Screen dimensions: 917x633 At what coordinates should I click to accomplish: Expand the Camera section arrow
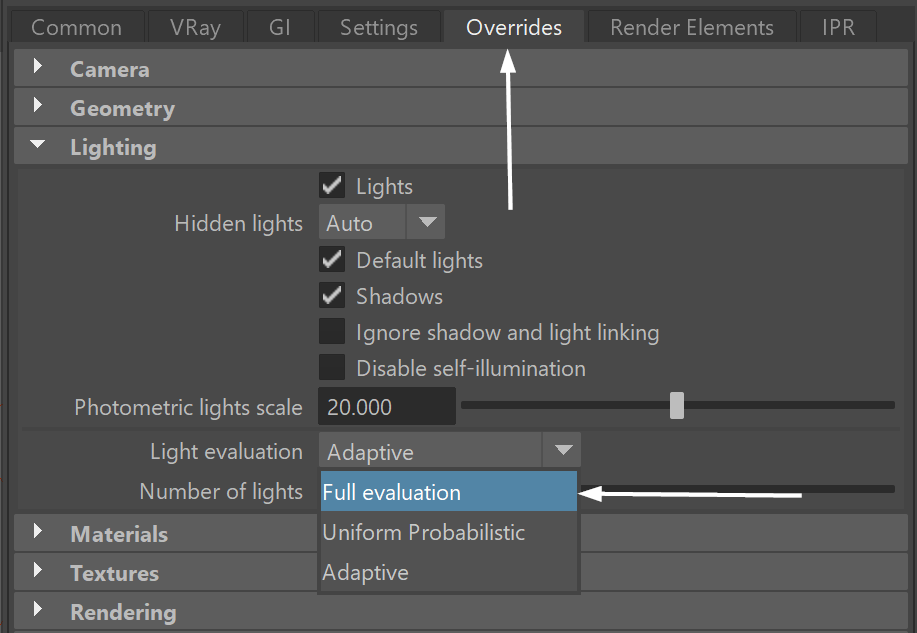pyautogui.click(x=38, y=66)
